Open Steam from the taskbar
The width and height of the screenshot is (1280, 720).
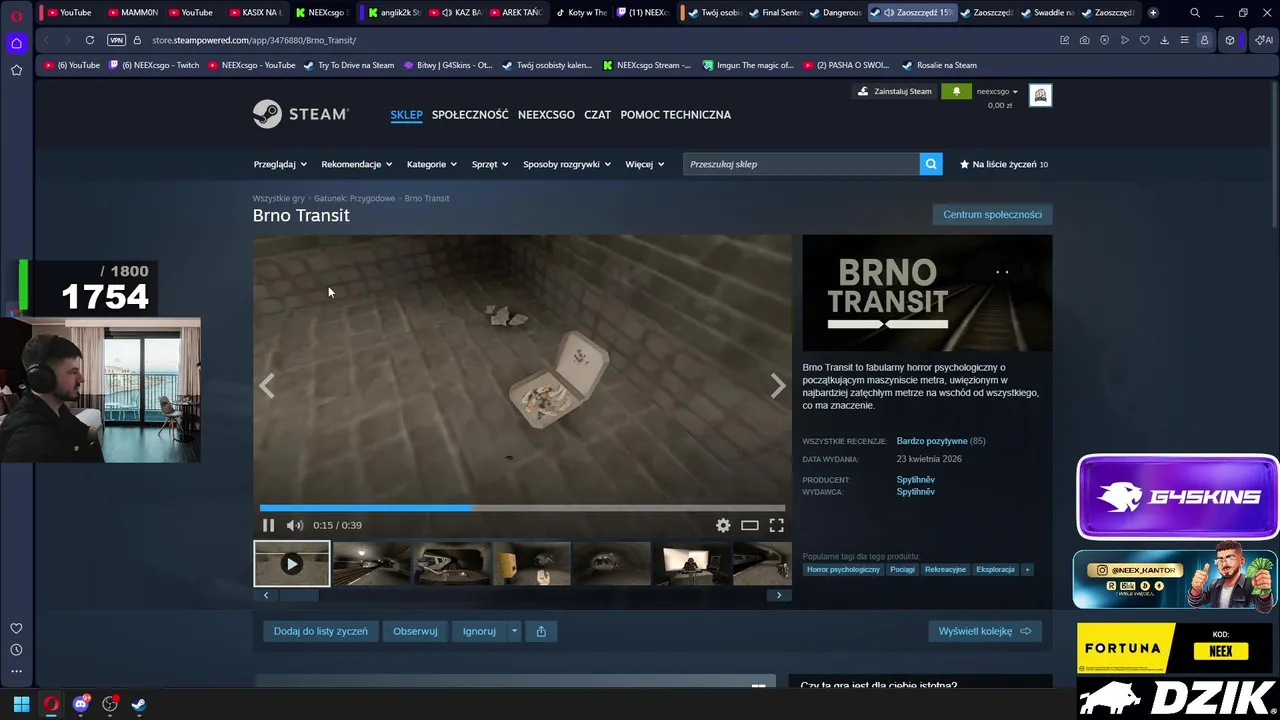[x=139, y=704]
